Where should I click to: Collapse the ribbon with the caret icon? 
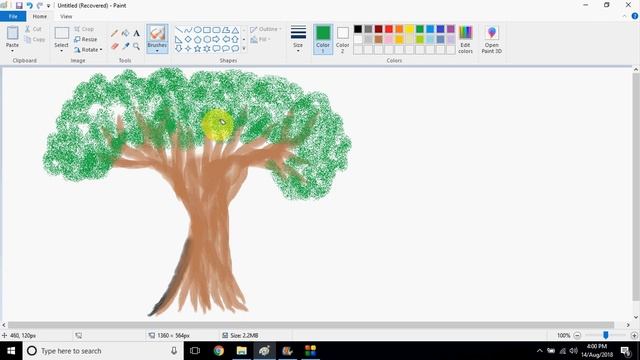624,16
